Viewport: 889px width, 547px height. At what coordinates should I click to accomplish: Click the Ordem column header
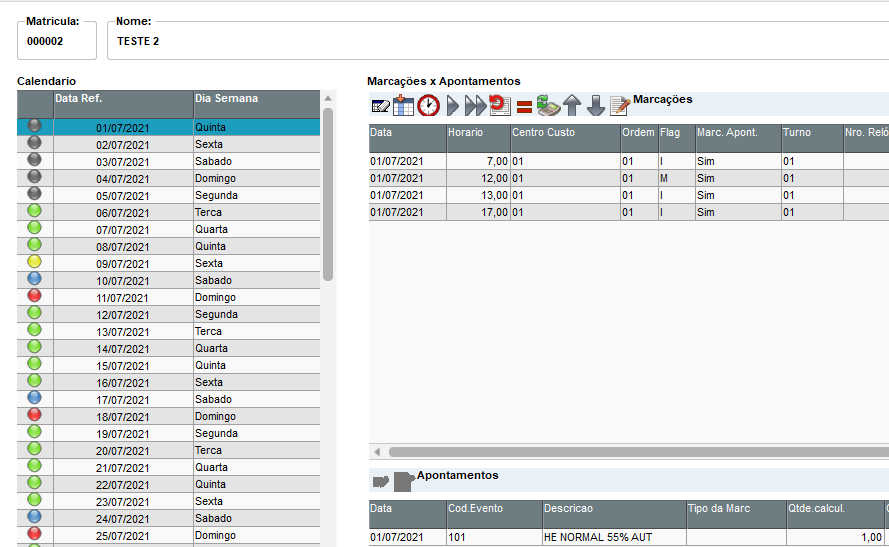pyautogui.click(x=640, y=138)
